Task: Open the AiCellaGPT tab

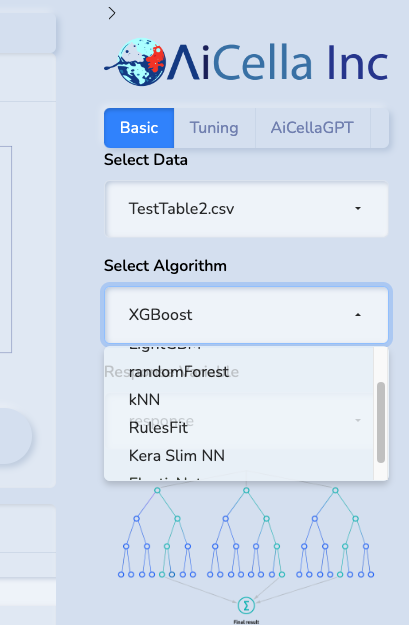Action: pos(312,128)
